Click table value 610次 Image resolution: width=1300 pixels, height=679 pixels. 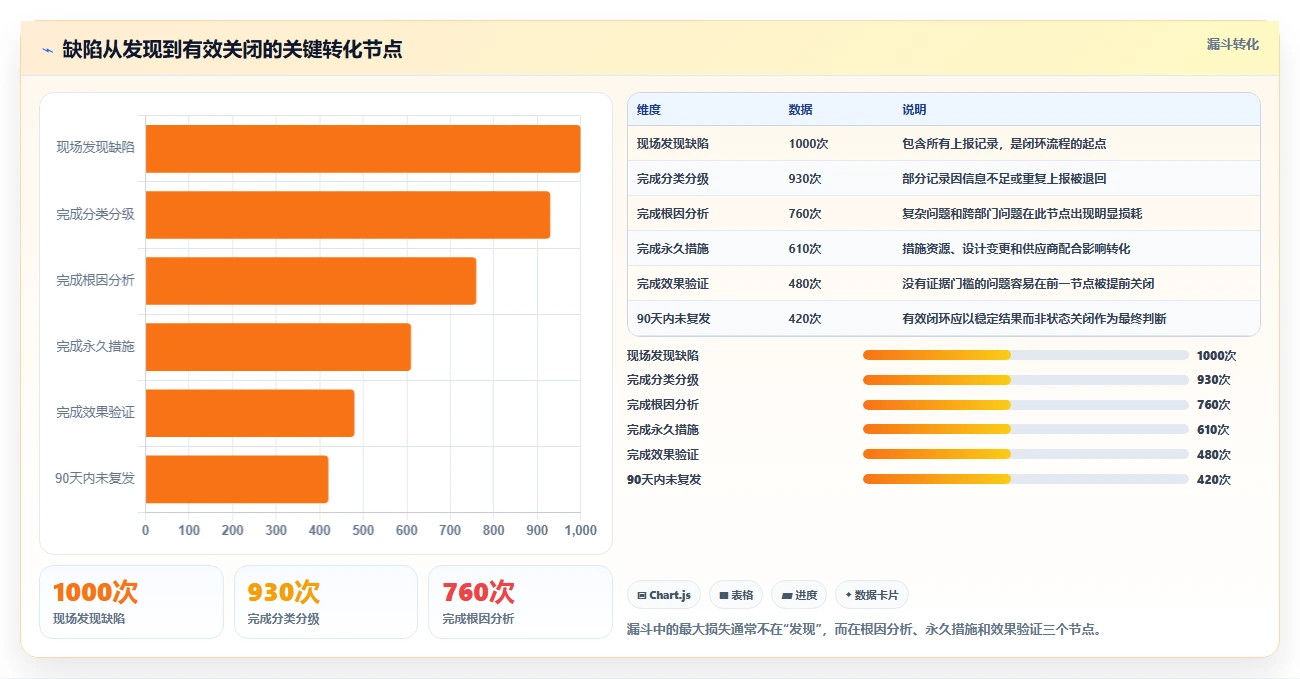click(x=805, y=249)
